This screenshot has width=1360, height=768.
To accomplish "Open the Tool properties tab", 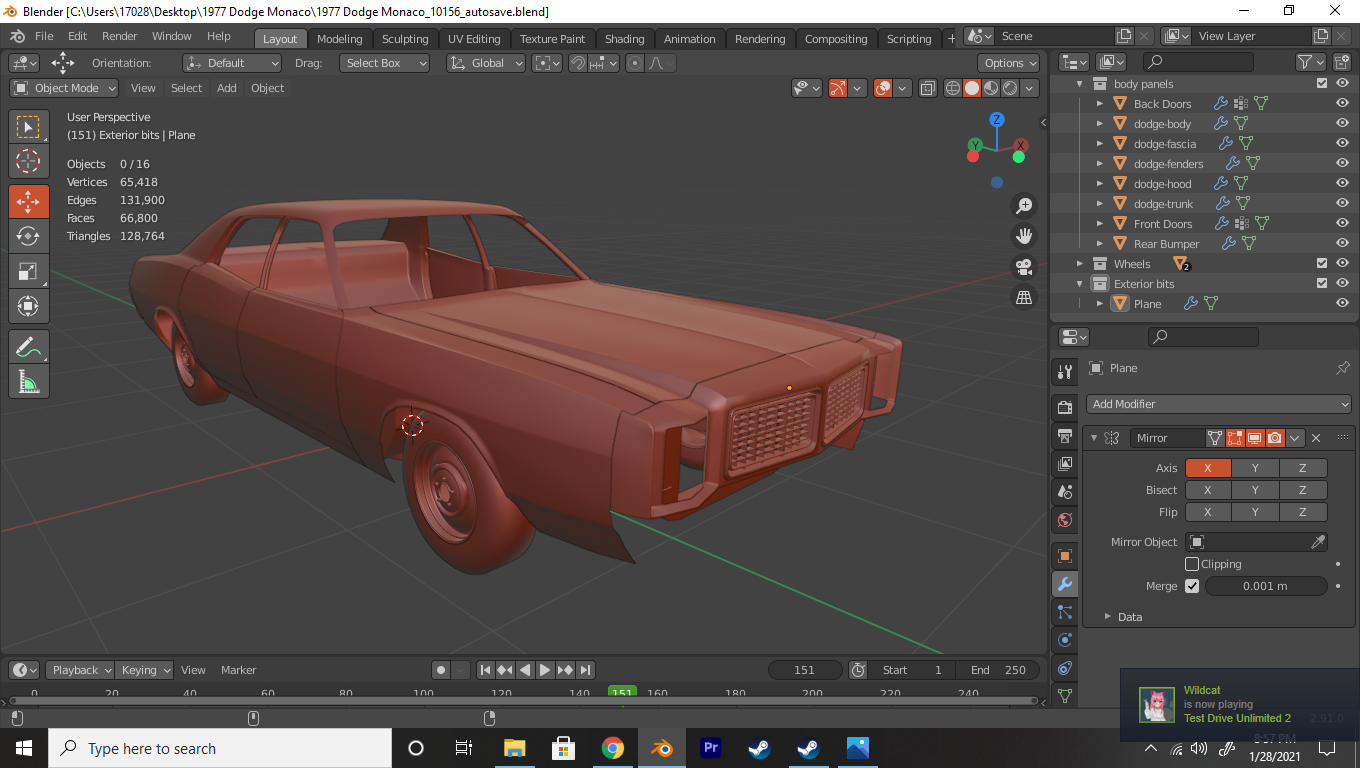I will [1065, 372].
